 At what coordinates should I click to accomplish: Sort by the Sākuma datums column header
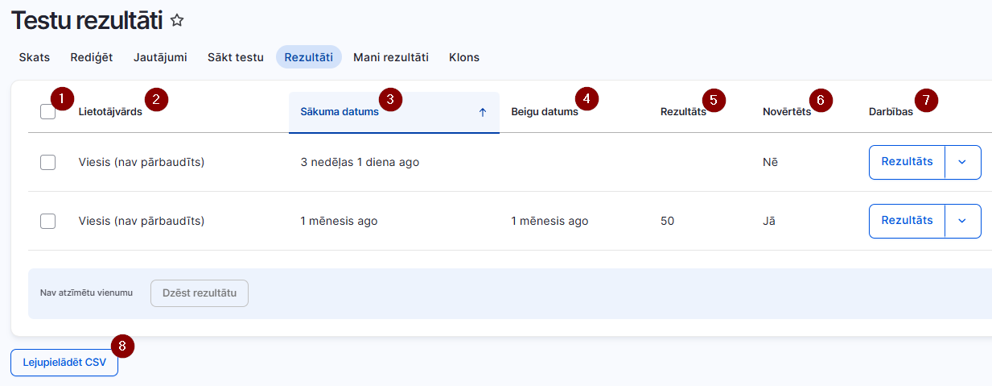coord(394,112)
